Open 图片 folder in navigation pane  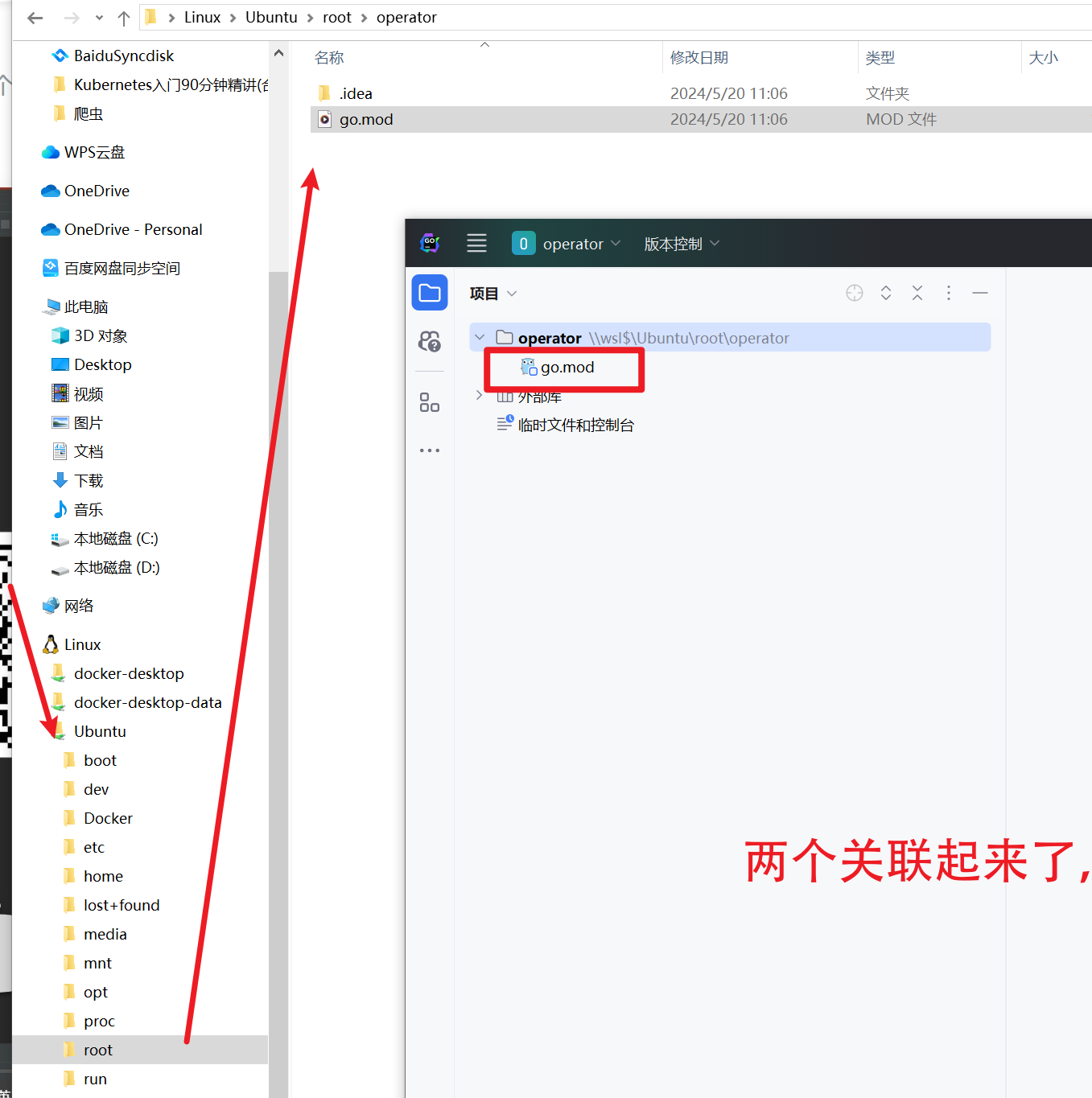click(77, 422)
